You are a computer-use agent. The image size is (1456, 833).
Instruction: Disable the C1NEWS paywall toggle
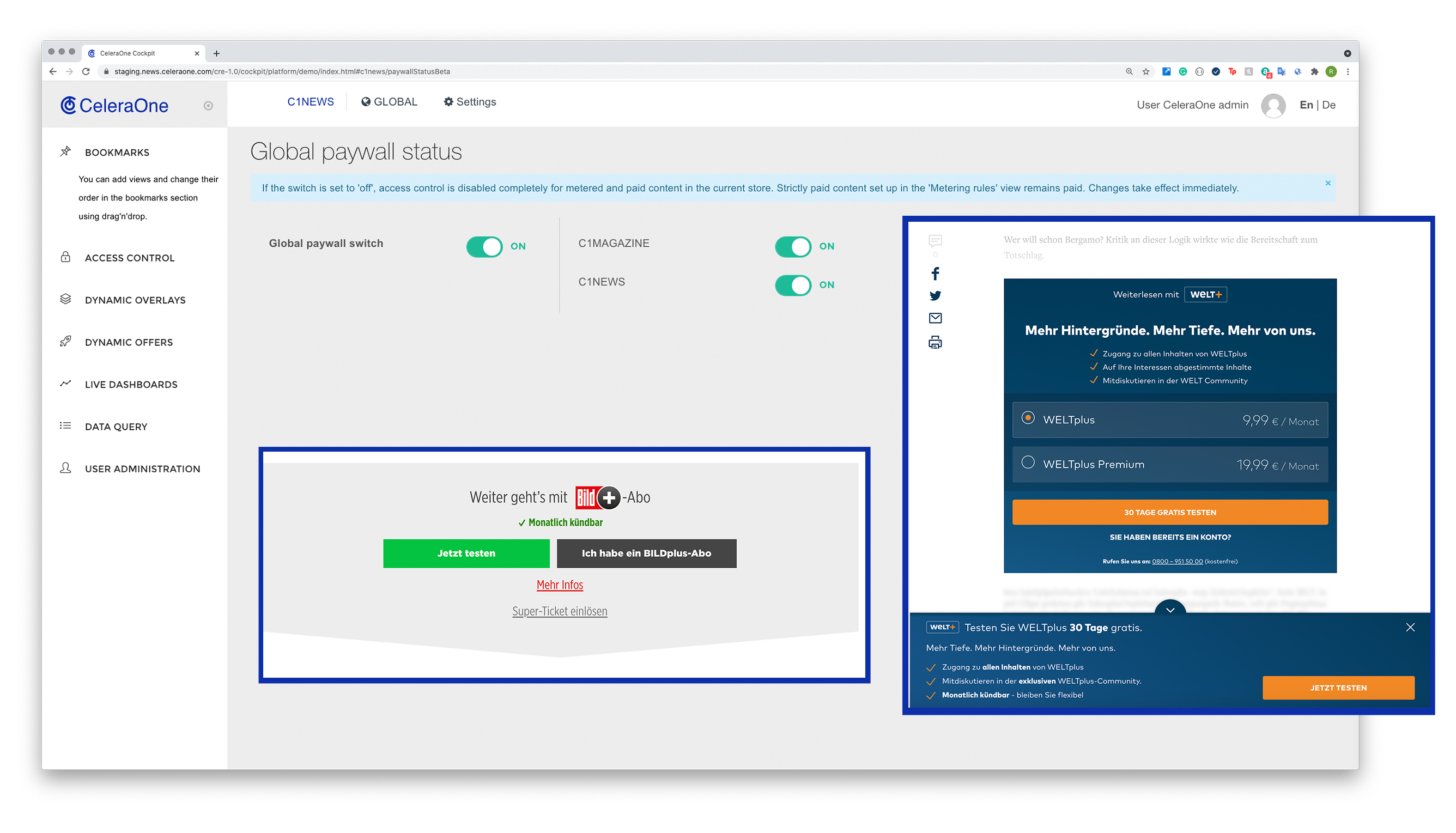pos(793,285)
